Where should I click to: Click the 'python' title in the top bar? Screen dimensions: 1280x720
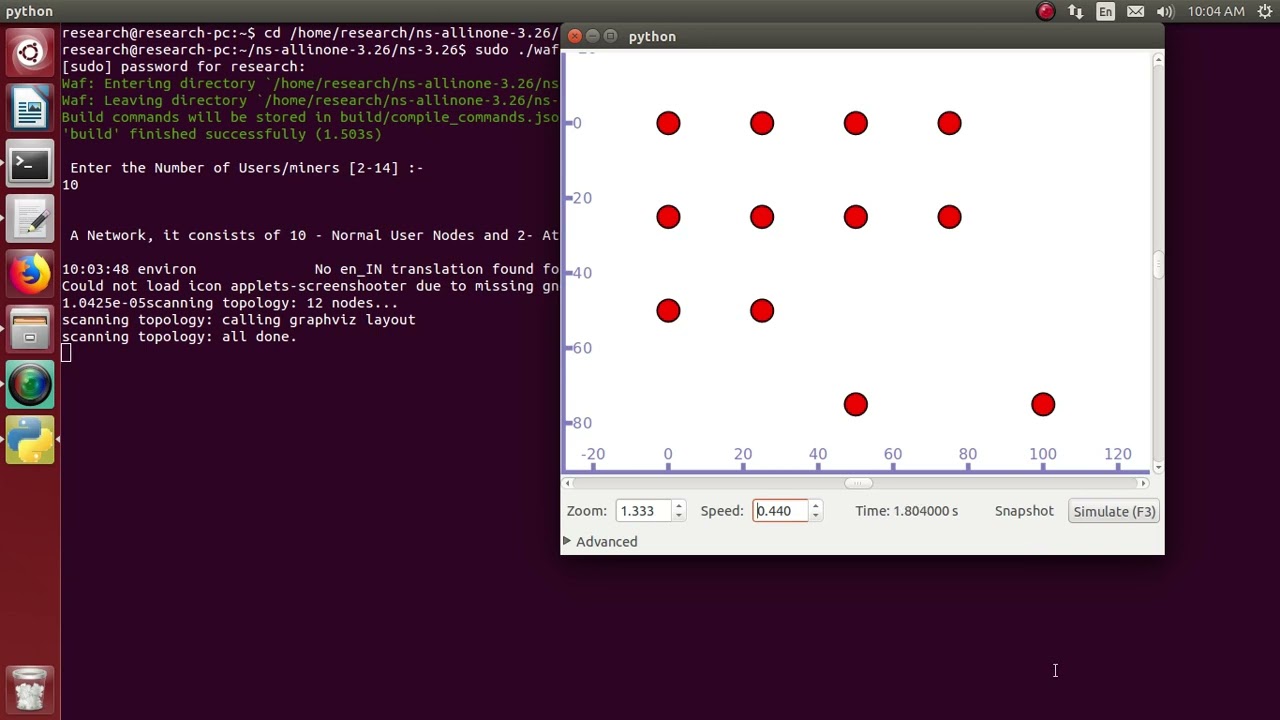pyautogui.click(x=29, y=12)
